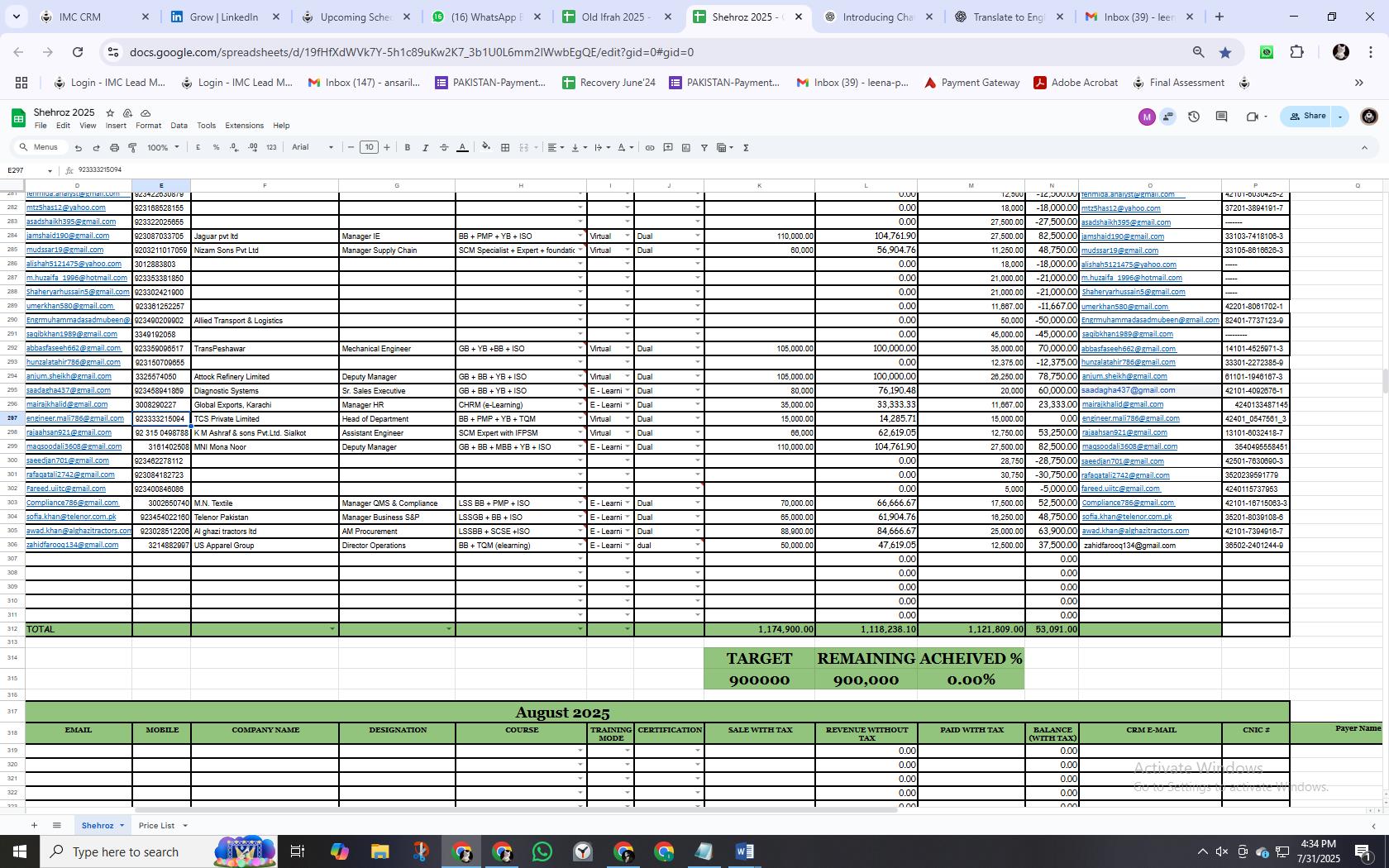Open Shehroz sheet tab menu arrow
The width and height of the screenshot is (1389, 868).
pos(122,826)
